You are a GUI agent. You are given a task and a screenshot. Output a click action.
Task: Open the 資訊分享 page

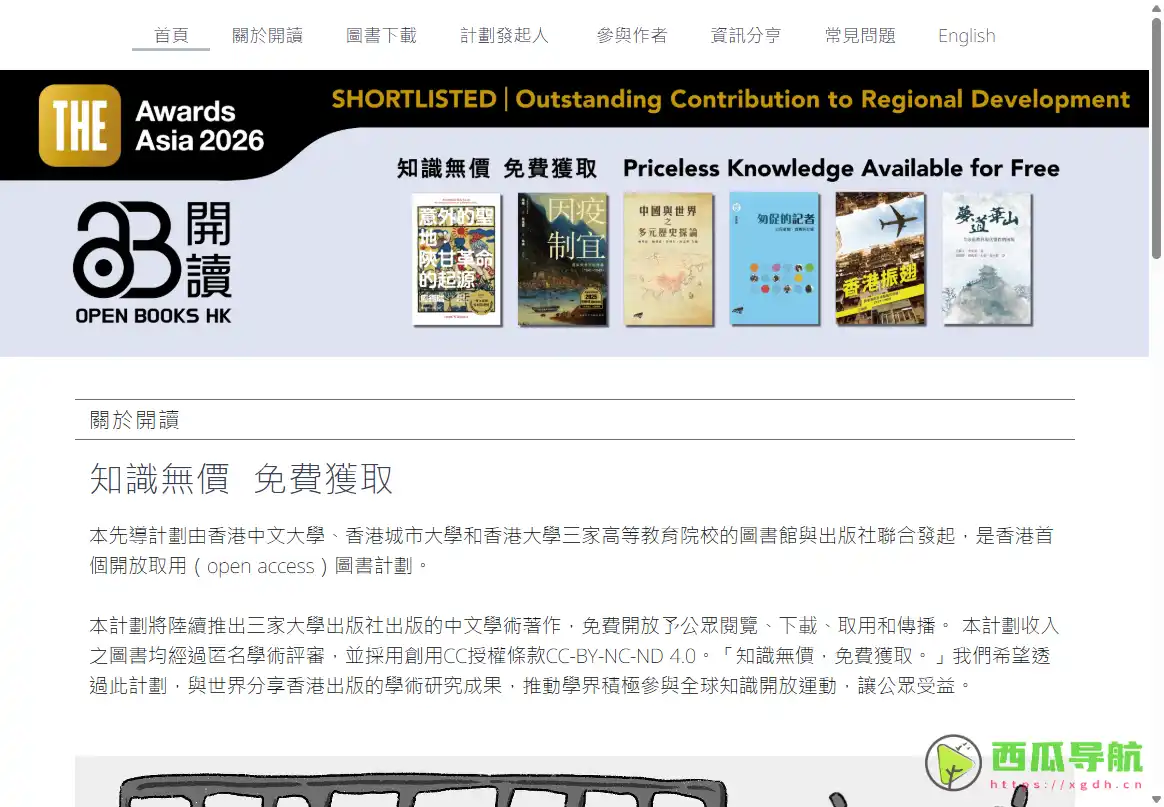(x=745, y=35)
